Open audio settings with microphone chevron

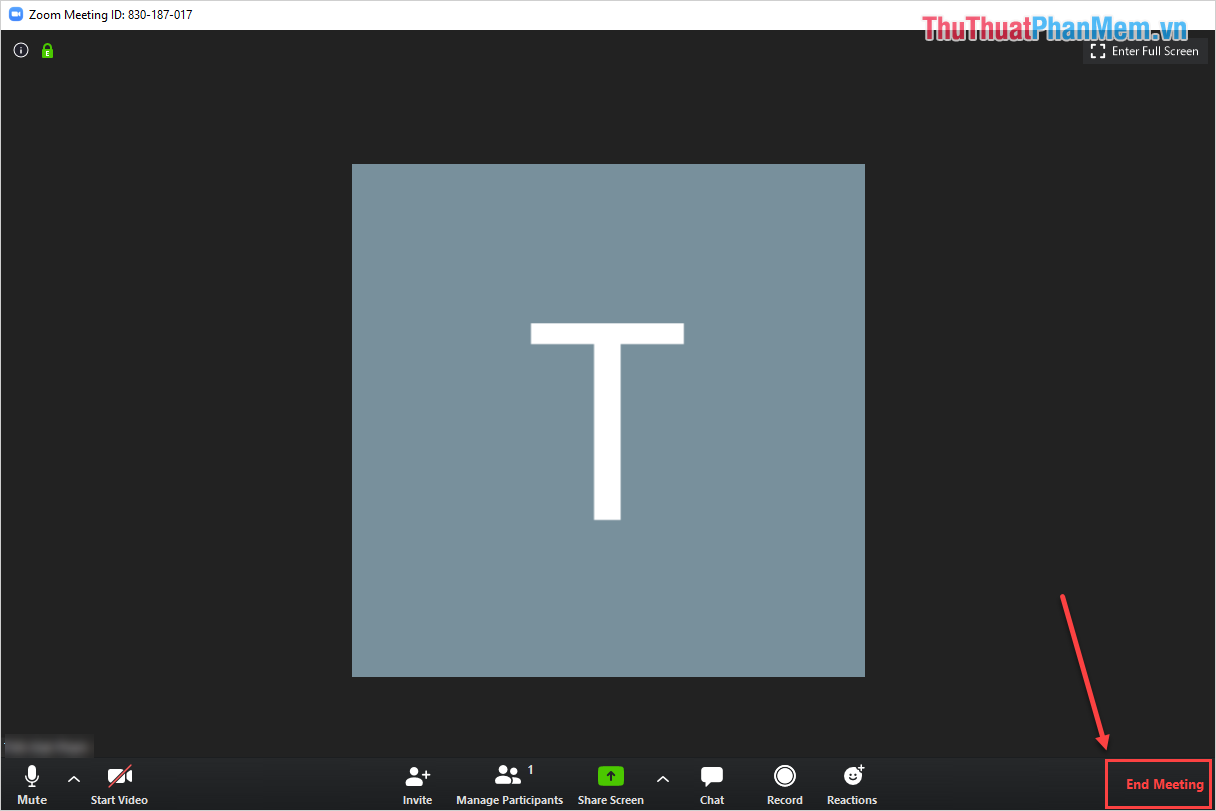(x=73, y=778)
